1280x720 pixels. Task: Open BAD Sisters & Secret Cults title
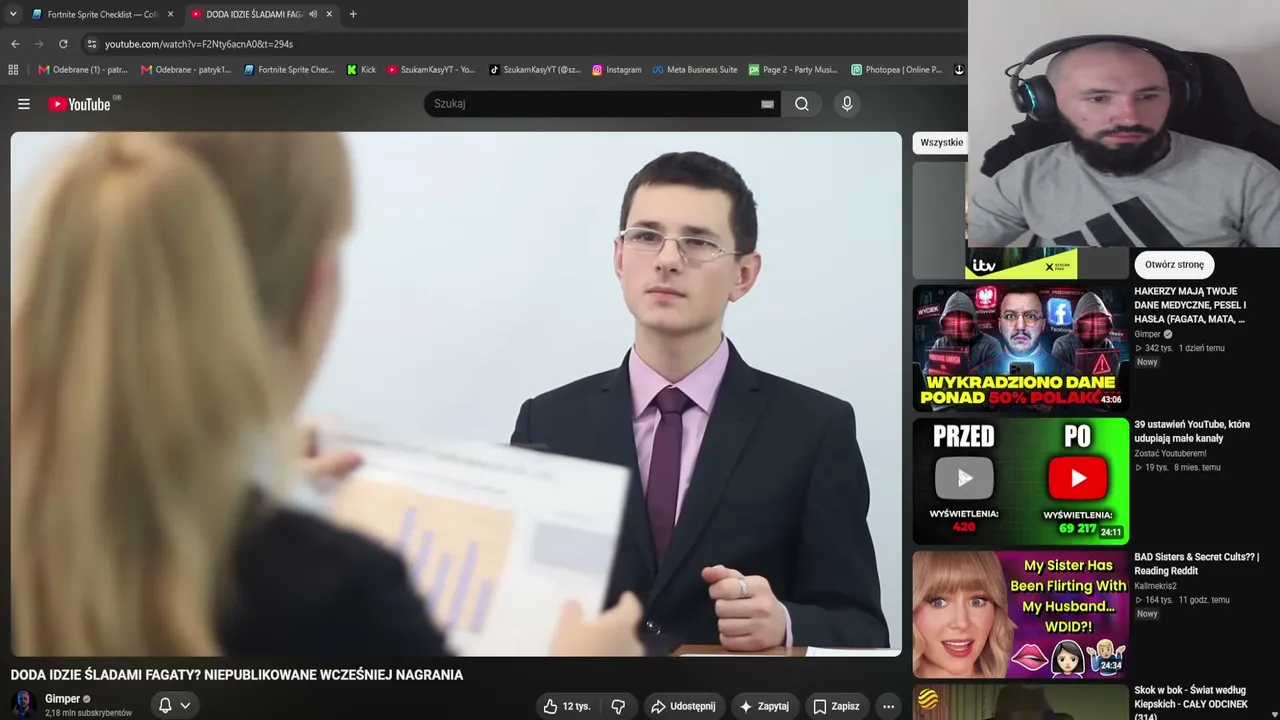pos(1196,564)
